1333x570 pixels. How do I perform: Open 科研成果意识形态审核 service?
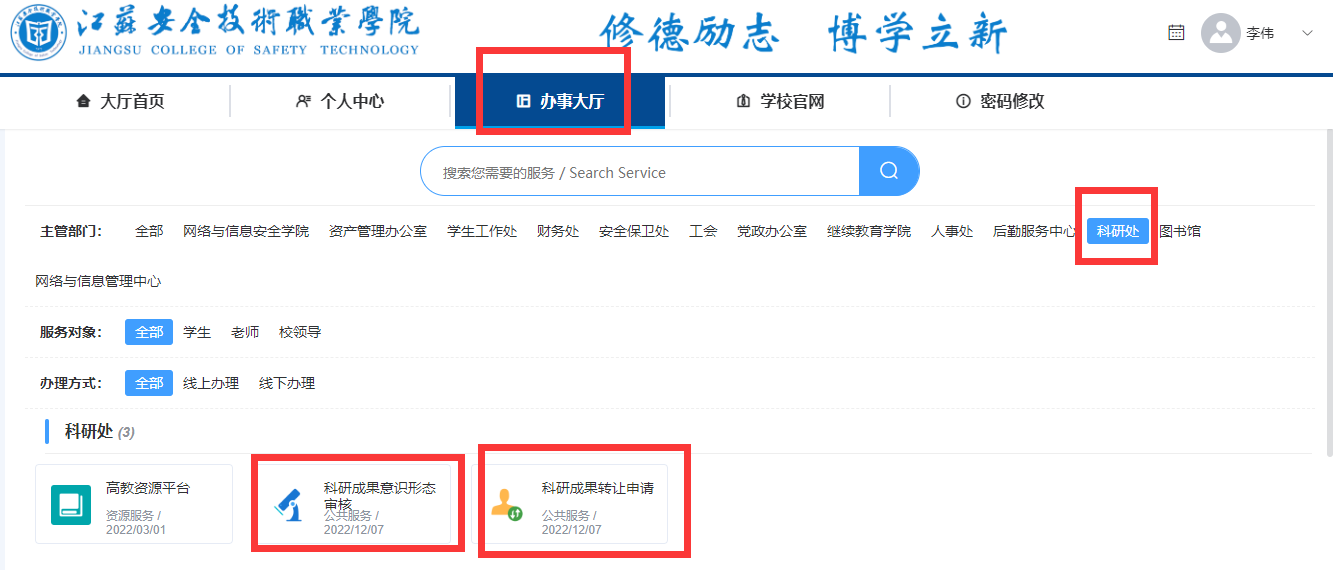click(352, 504)
